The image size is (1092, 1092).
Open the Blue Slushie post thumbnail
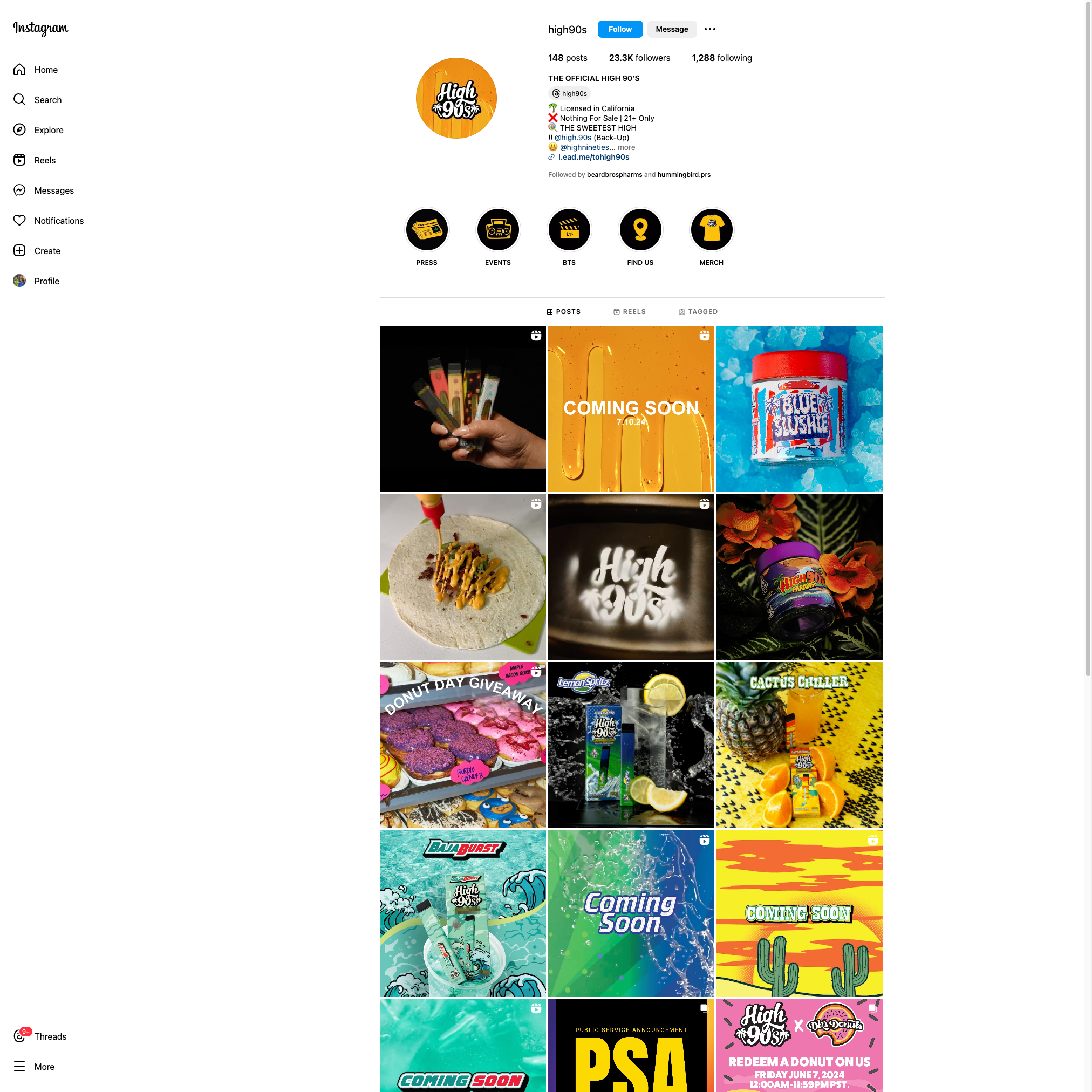799,408
